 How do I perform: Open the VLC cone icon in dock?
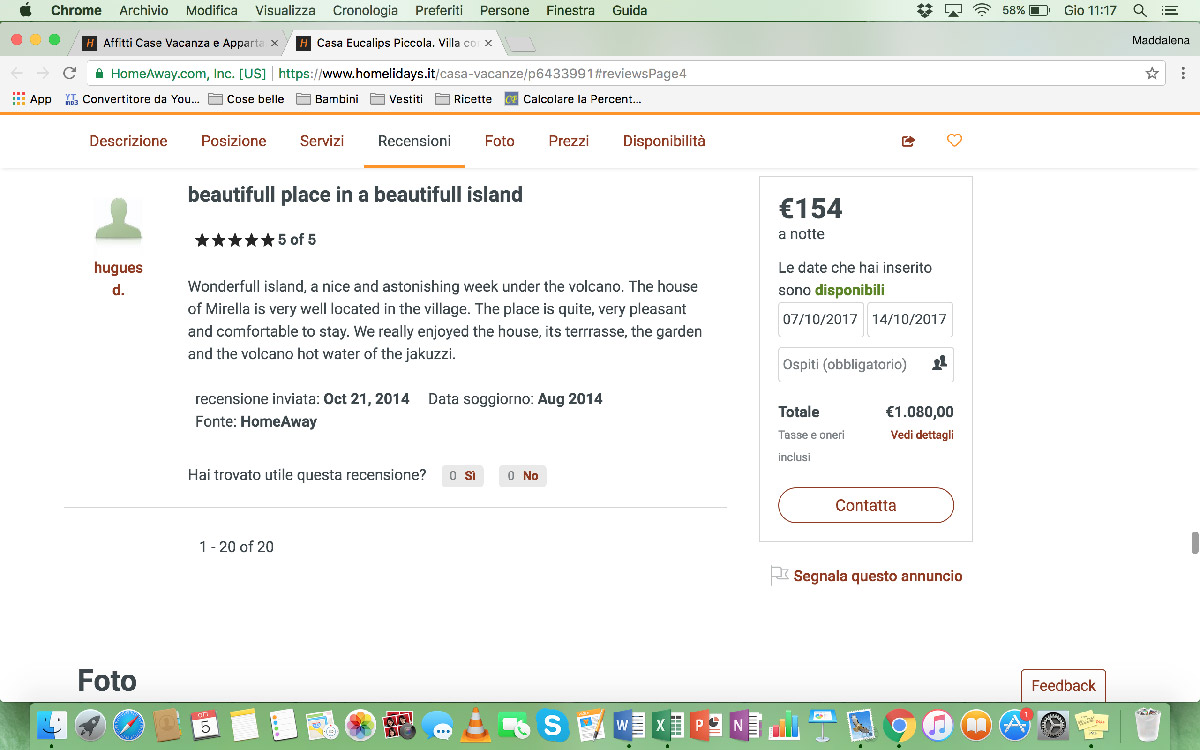pos(479,724)
